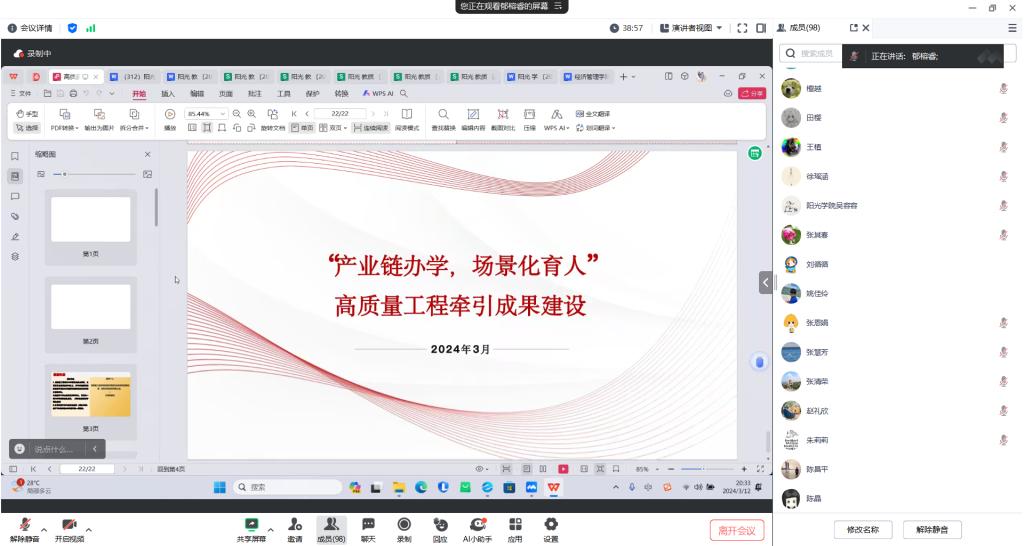Open the Invite (邀请) icon

(x=295, y=525)
